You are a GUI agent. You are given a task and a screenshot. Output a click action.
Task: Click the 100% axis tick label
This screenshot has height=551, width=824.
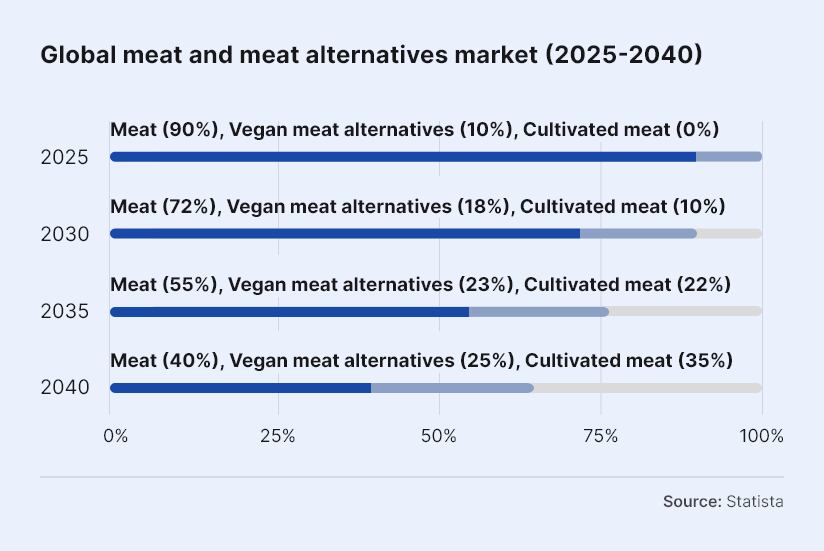762,436
